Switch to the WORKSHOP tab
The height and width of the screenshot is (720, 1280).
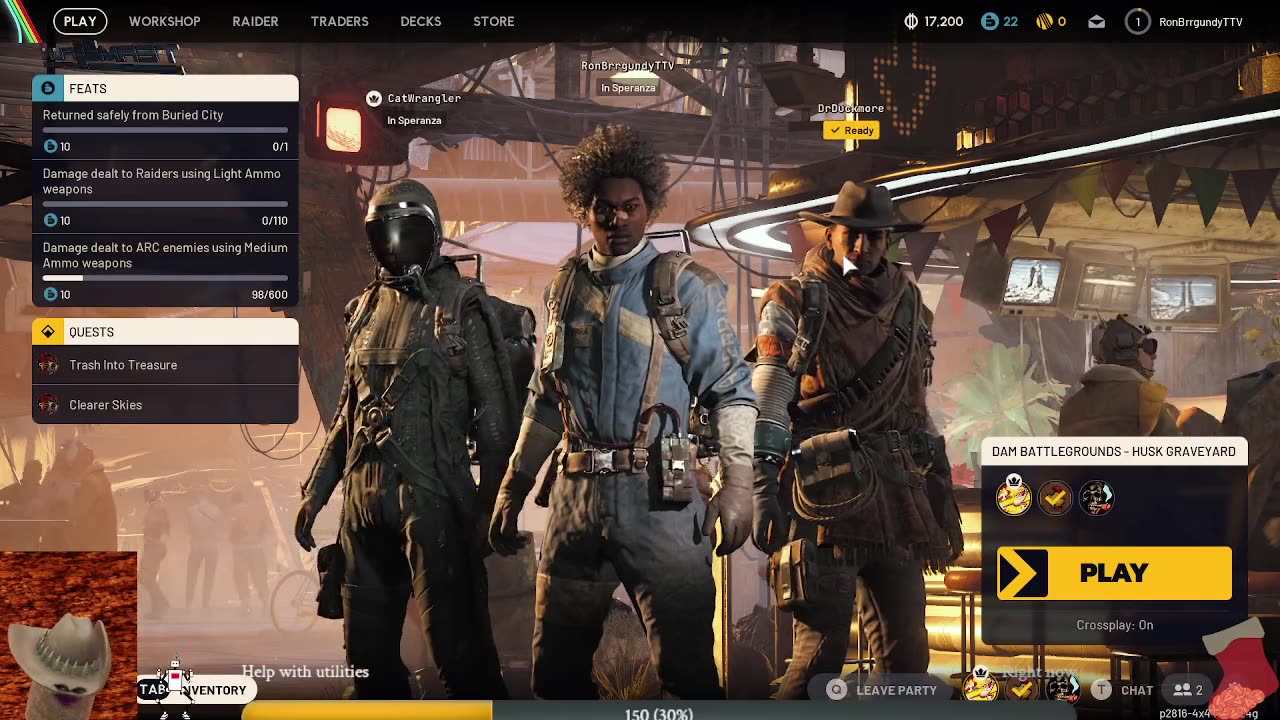pos(164,21)
